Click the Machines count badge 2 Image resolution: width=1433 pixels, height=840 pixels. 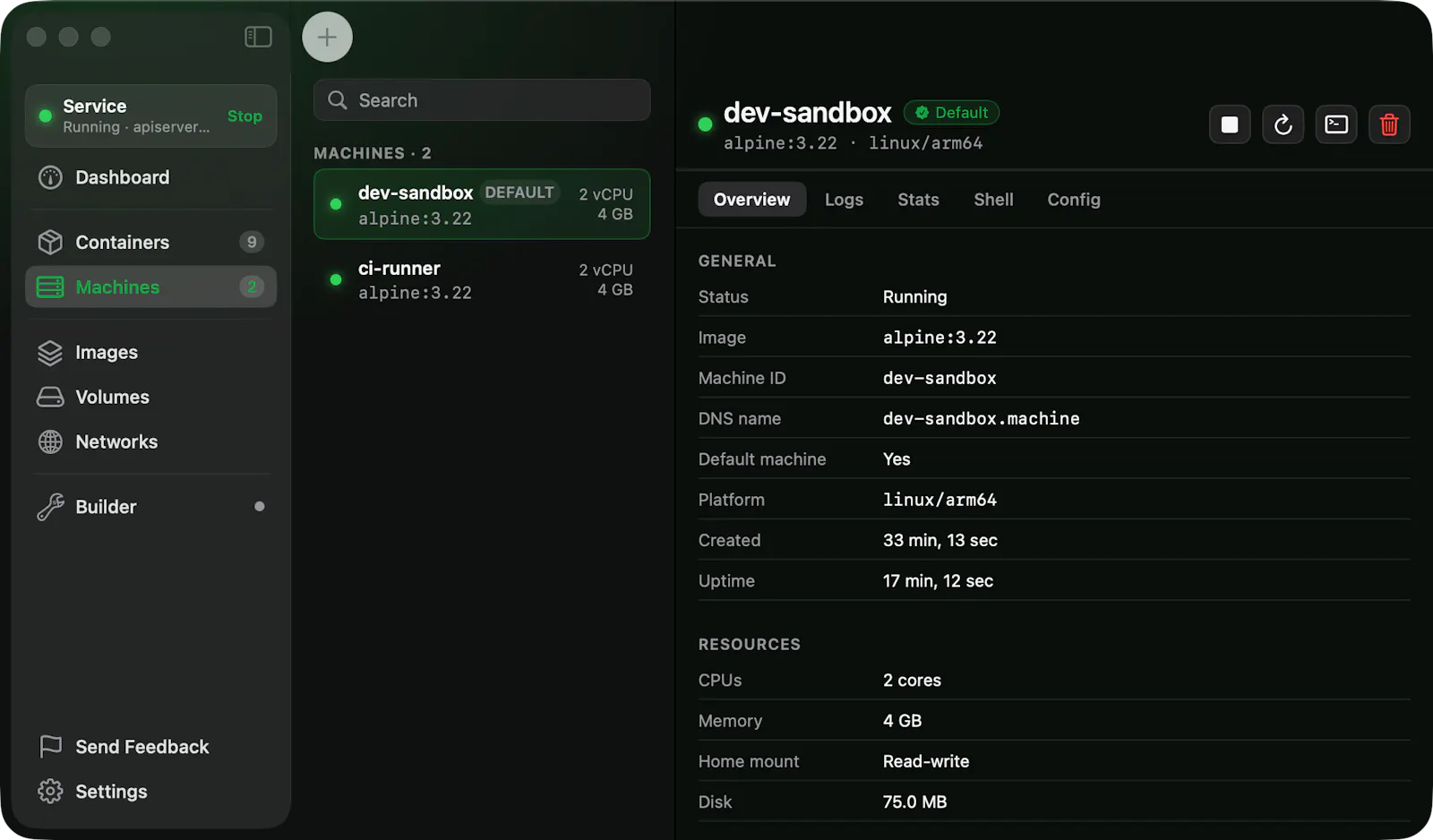point(252,287)
